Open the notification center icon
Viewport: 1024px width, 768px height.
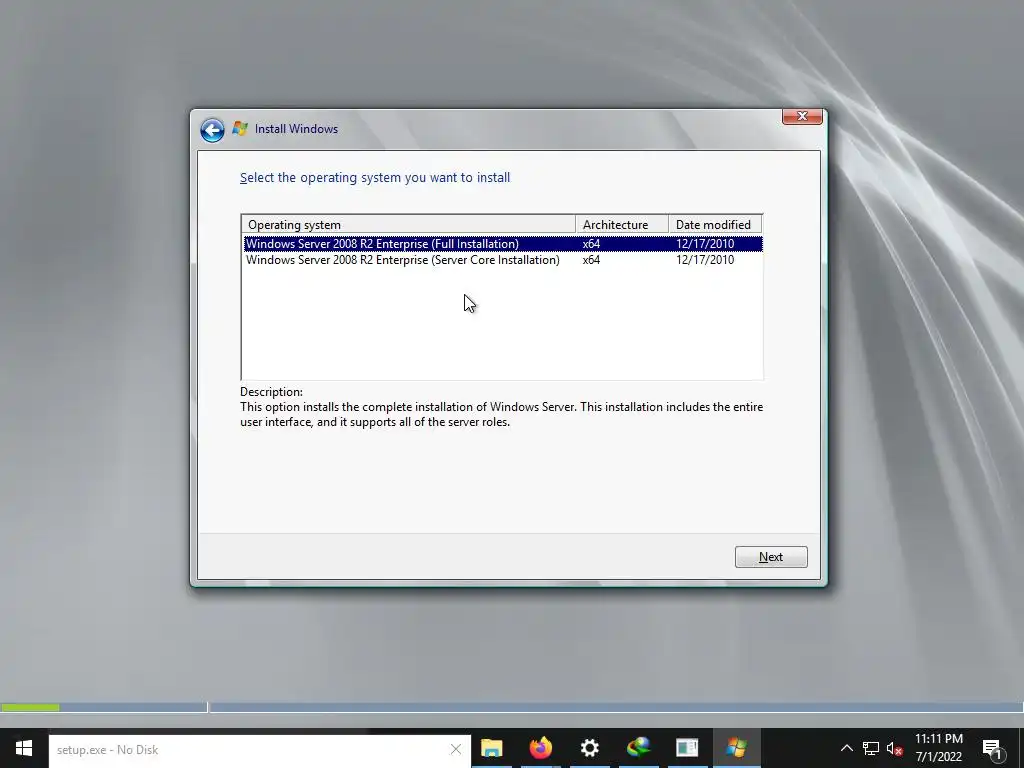tap(992, 749)
